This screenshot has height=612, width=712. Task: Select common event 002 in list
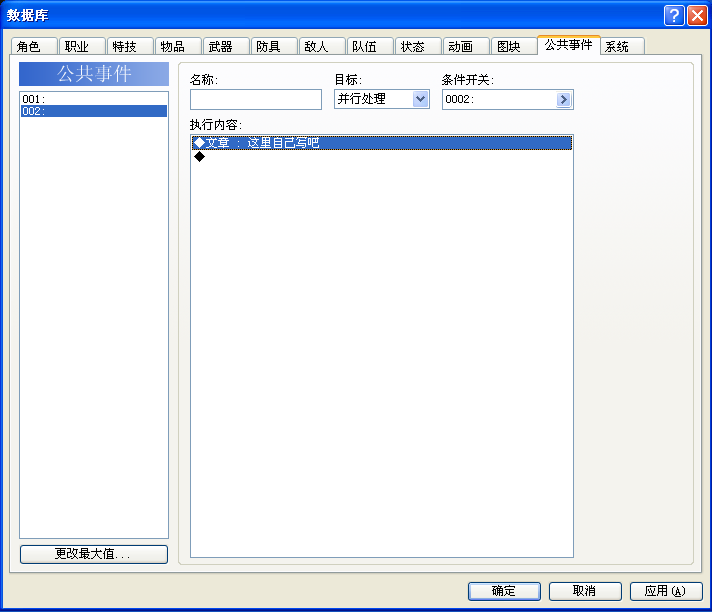(94, 111)
